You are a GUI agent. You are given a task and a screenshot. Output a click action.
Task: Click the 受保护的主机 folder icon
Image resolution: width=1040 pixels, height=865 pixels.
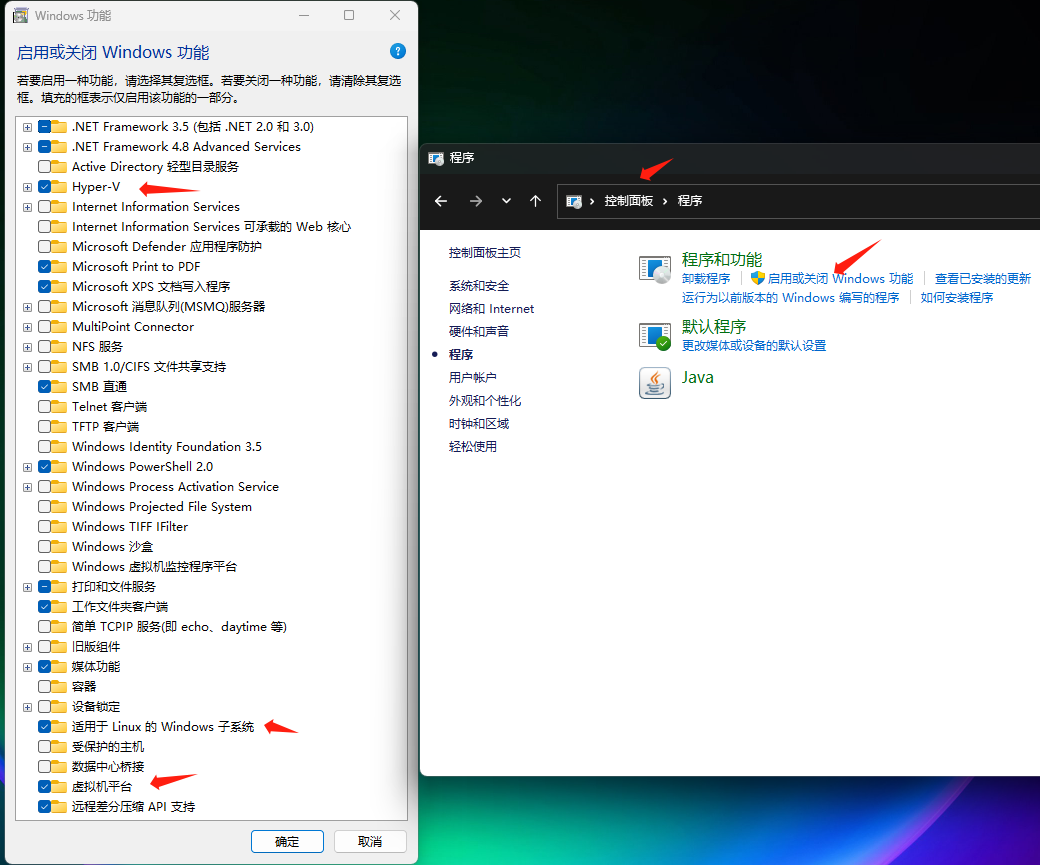tap(60, 747)
